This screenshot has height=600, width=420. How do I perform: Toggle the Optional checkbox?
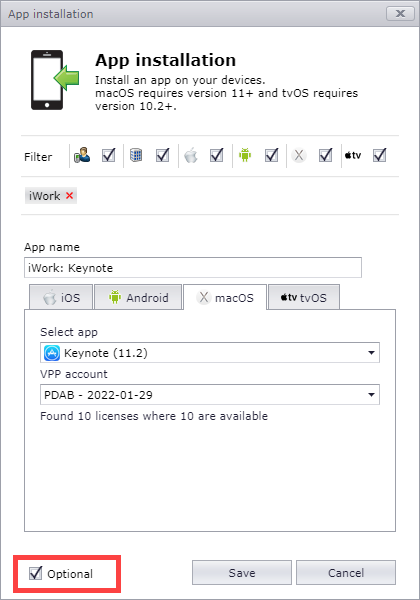(35, 573)
